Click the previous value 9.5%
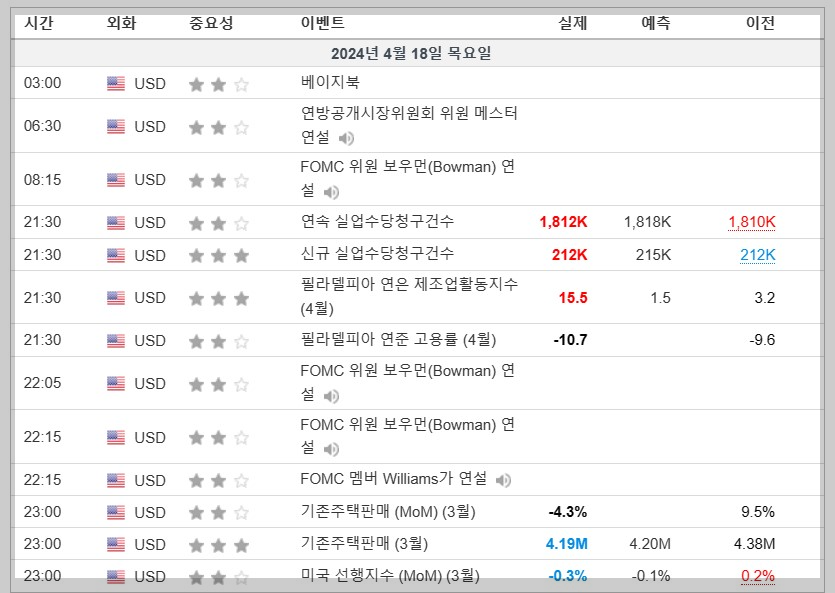The height and width of the screenshot is (593, 835). coord(758,512)
